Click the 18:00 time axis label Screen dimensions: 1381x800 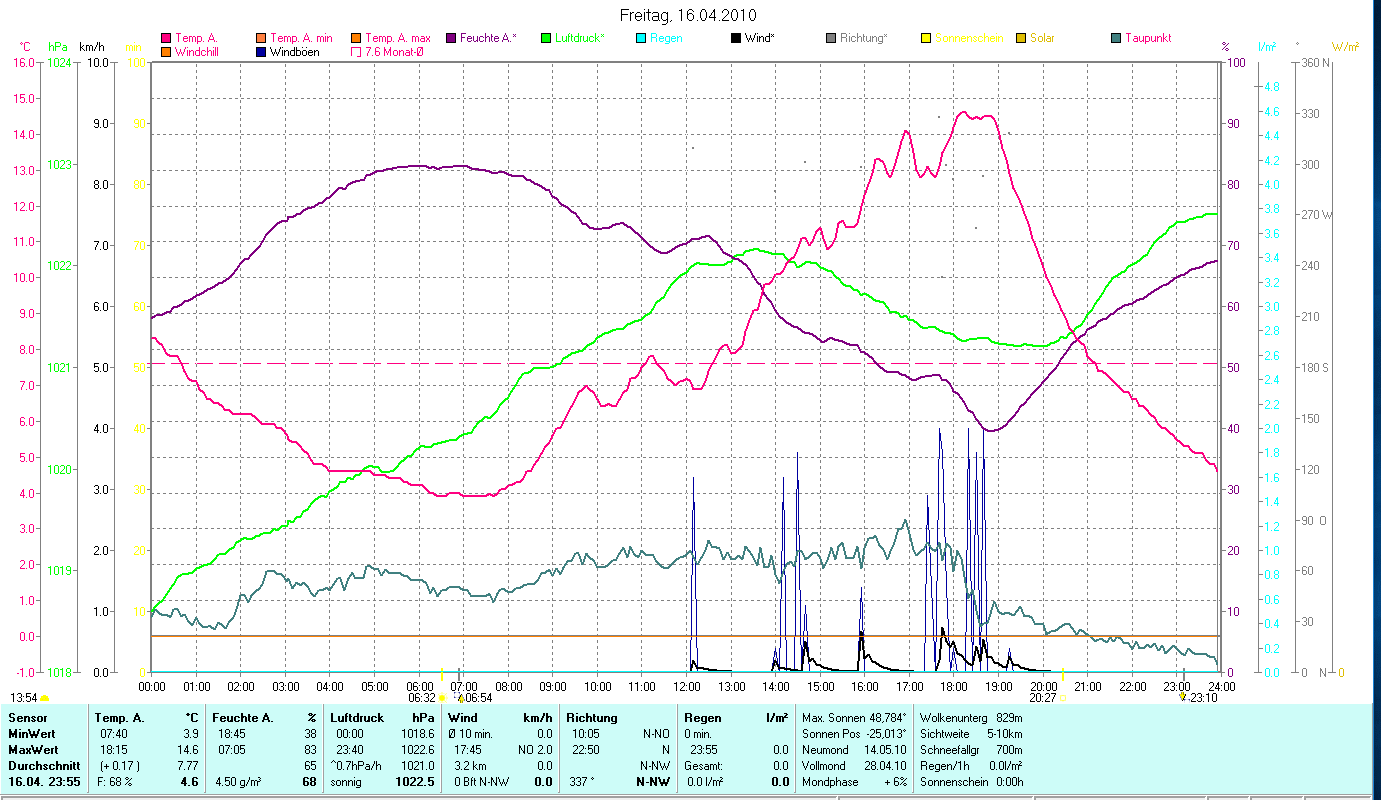pos(954,687)
